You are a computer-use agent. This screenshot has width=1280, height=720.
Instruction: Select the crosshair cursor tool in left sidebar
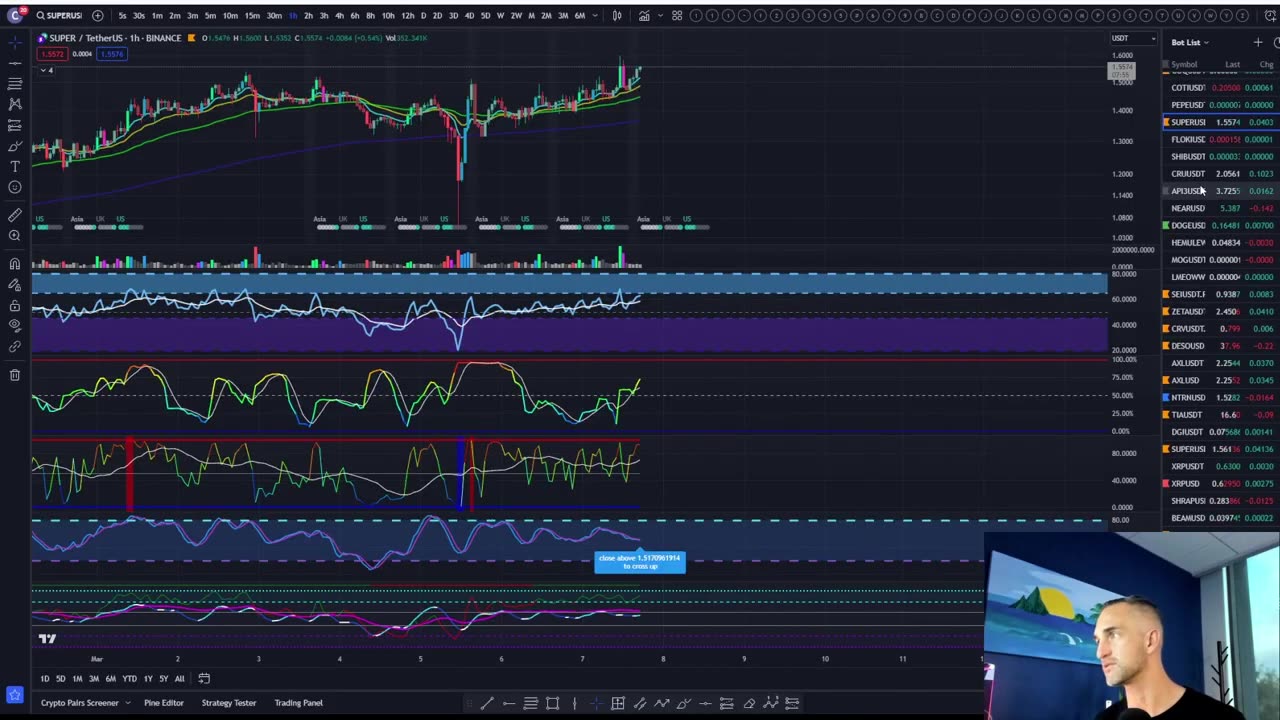point(15,42)
